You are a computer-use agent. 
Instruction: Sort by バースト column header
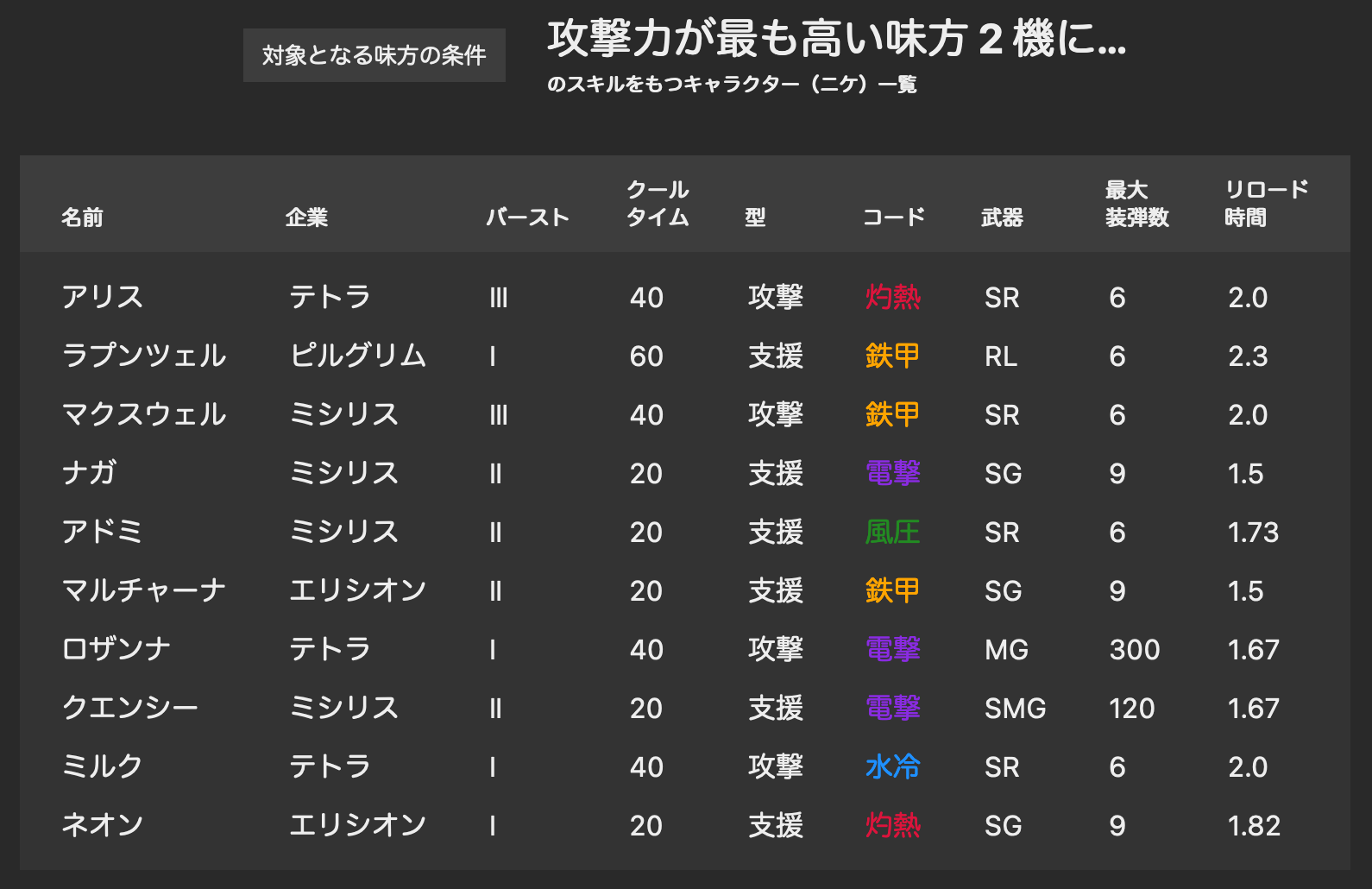(x=527, y=218)
